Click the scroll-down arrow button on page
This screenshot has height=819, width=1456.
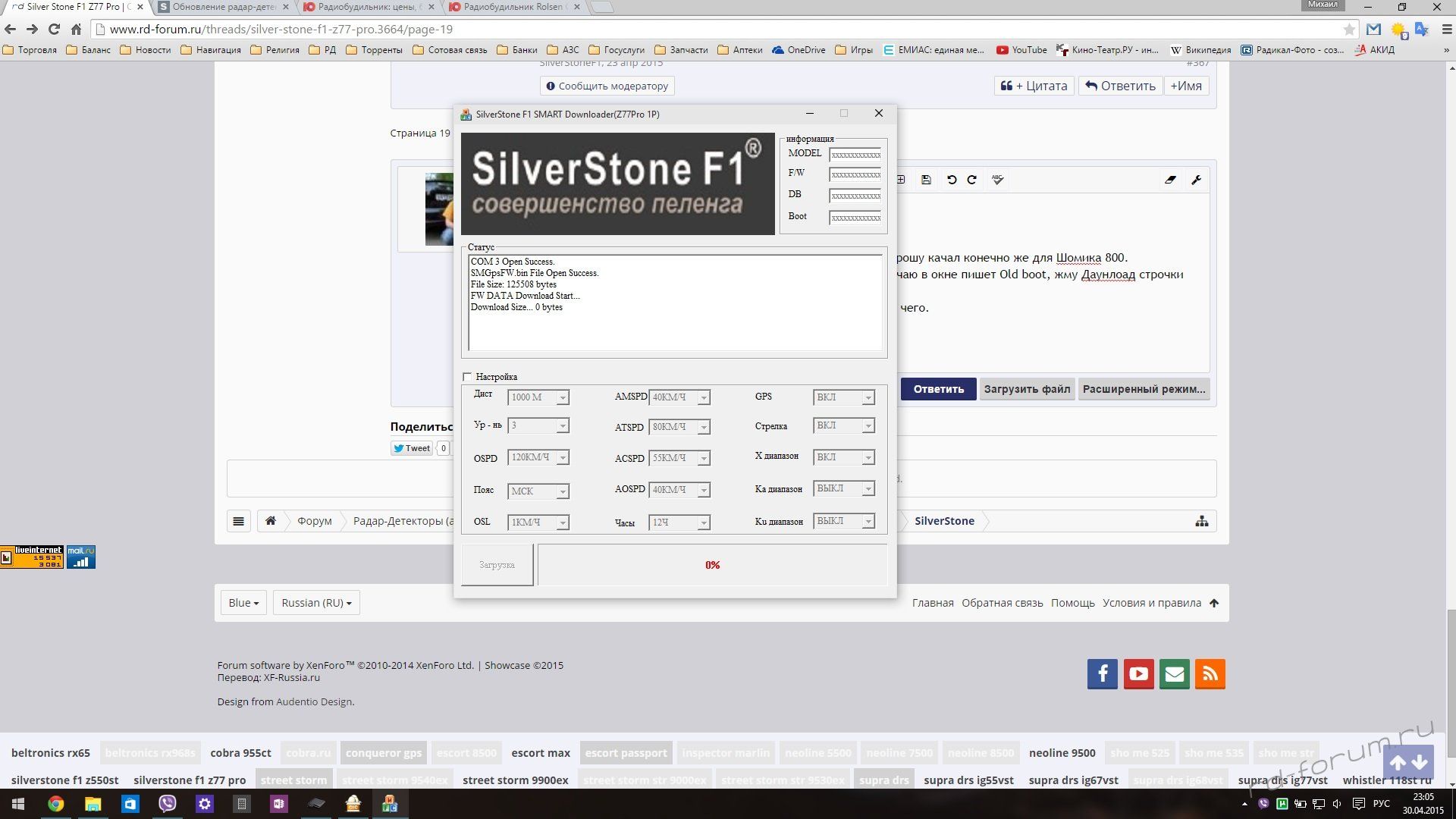pyautogui.click(x=1420, y=762)
